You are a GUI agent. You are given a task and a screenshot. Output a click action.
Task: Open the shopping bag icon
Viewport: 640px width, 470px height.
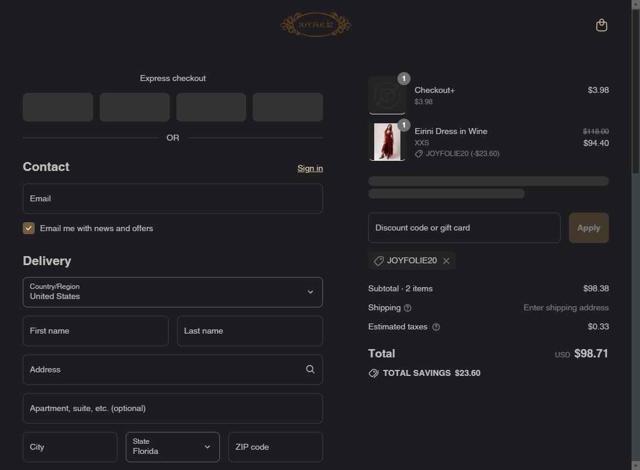click(x=601, y=25)
